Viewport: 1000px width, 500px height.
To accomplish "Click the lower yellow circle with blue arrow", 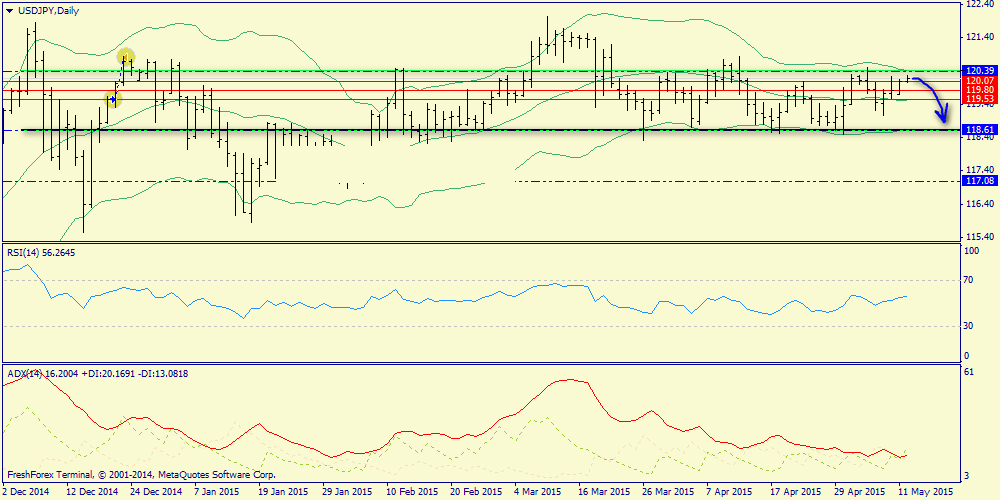I will tap(113, 98).
